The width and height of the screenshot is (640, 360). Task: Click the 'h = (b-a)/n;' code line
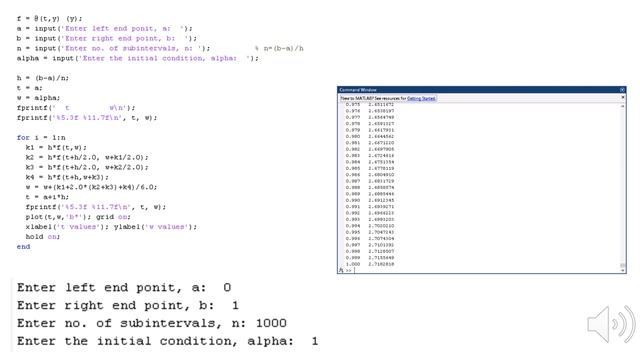pos(43,78)
